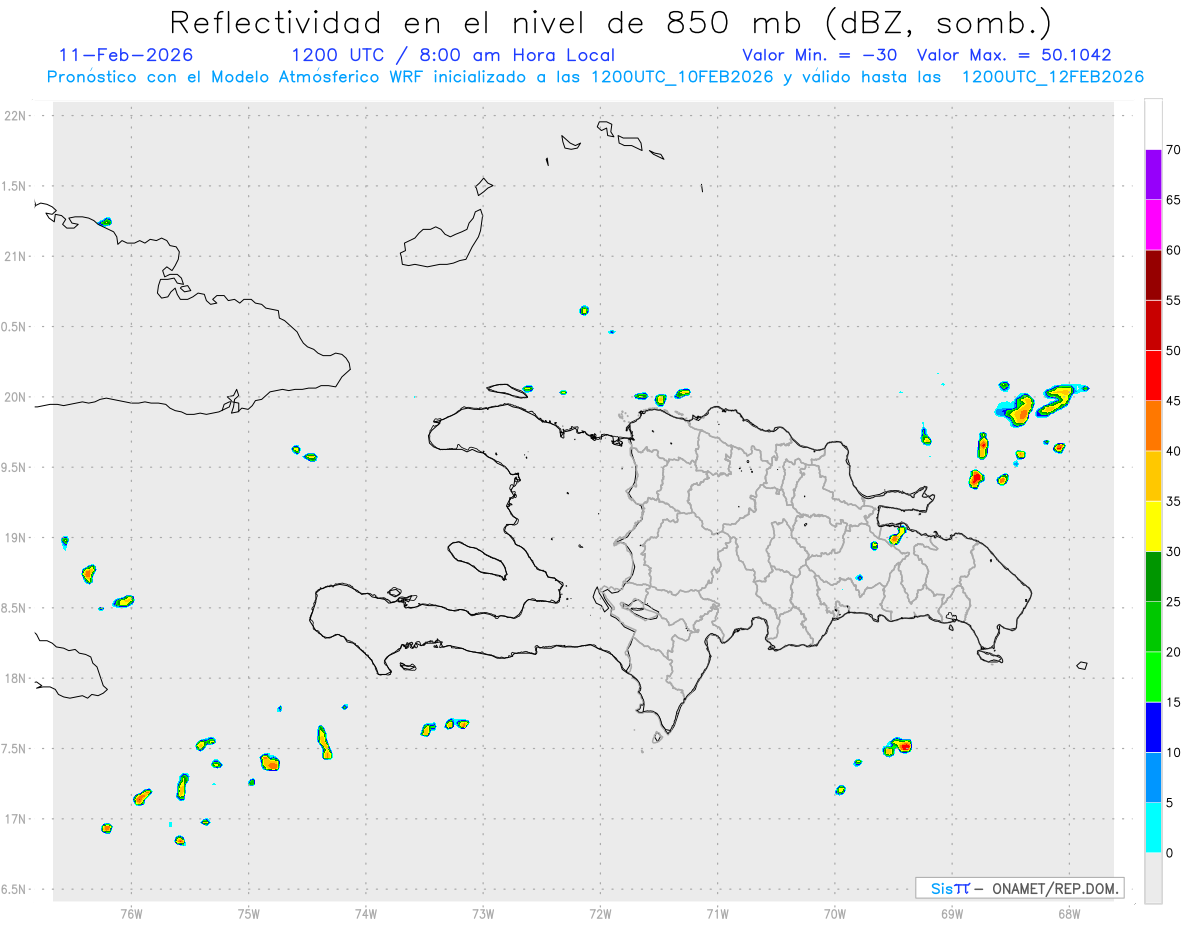
Task: Click the date '11-Feb-2026'
Action: coord(126,55)
